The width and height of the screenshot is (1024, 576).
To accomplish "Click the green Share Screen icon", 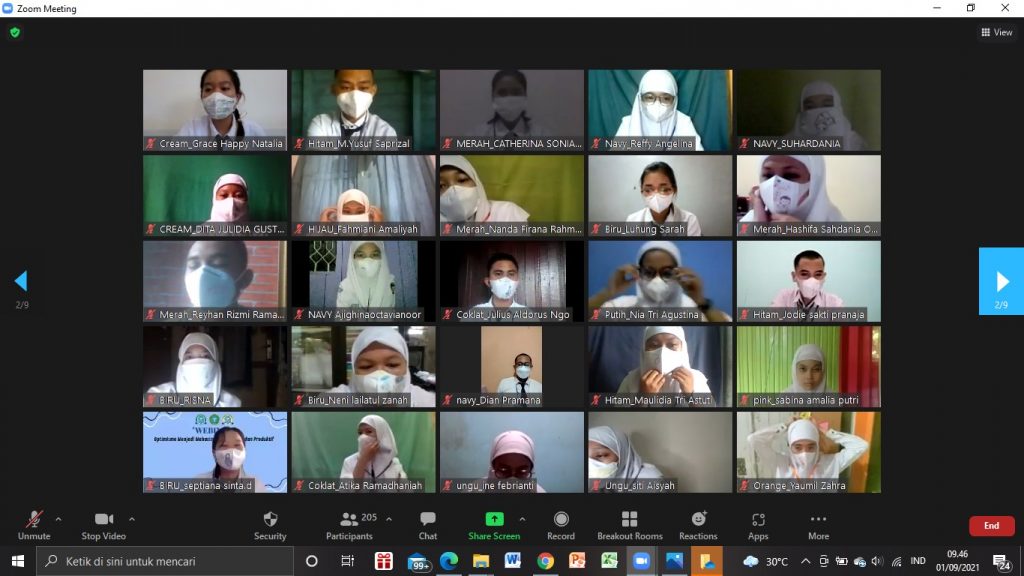I will (x=494, y=519).
